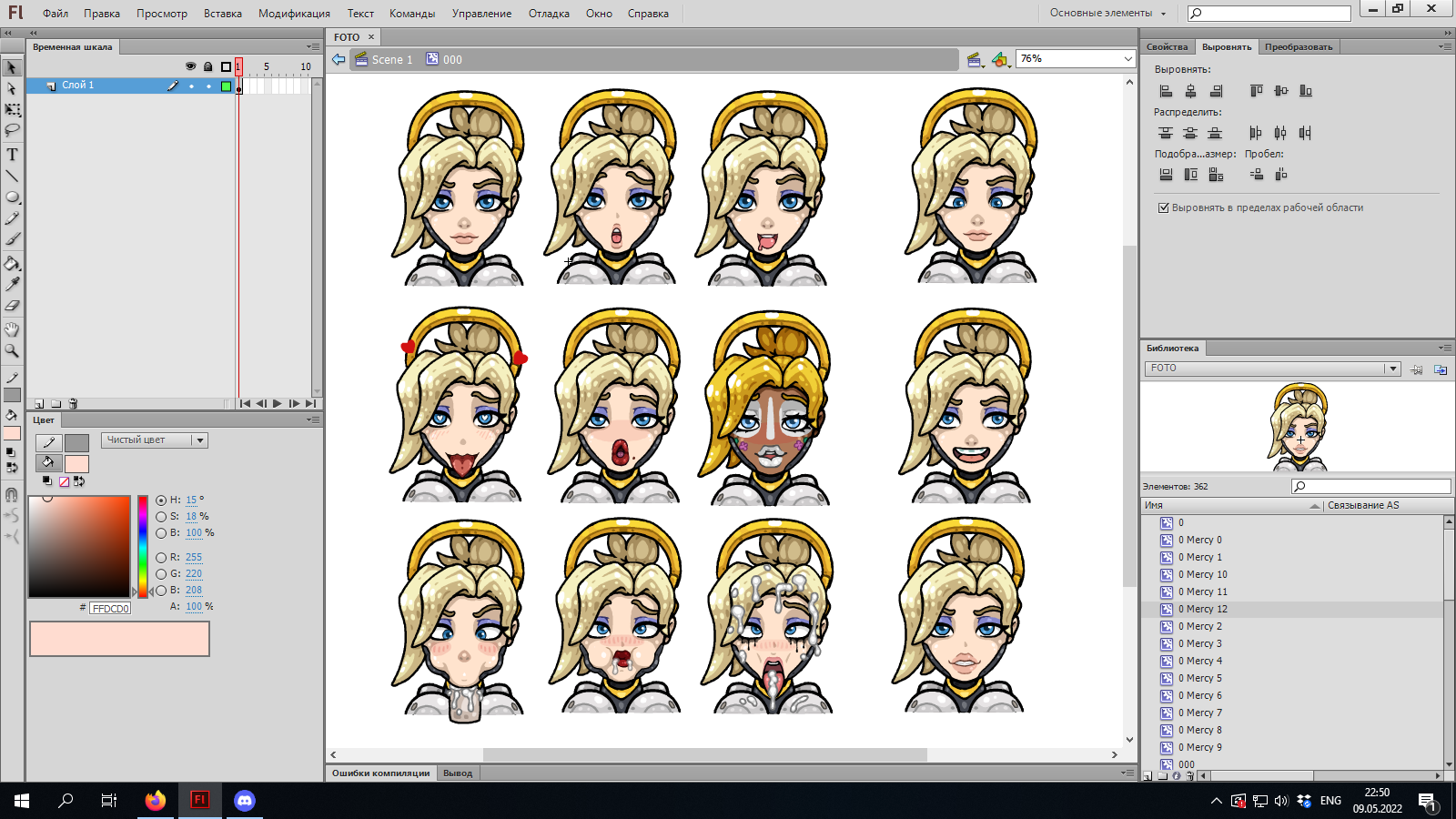
Task: Open the Edit Symbols dropdown
Action: [x=1001, y=59]
